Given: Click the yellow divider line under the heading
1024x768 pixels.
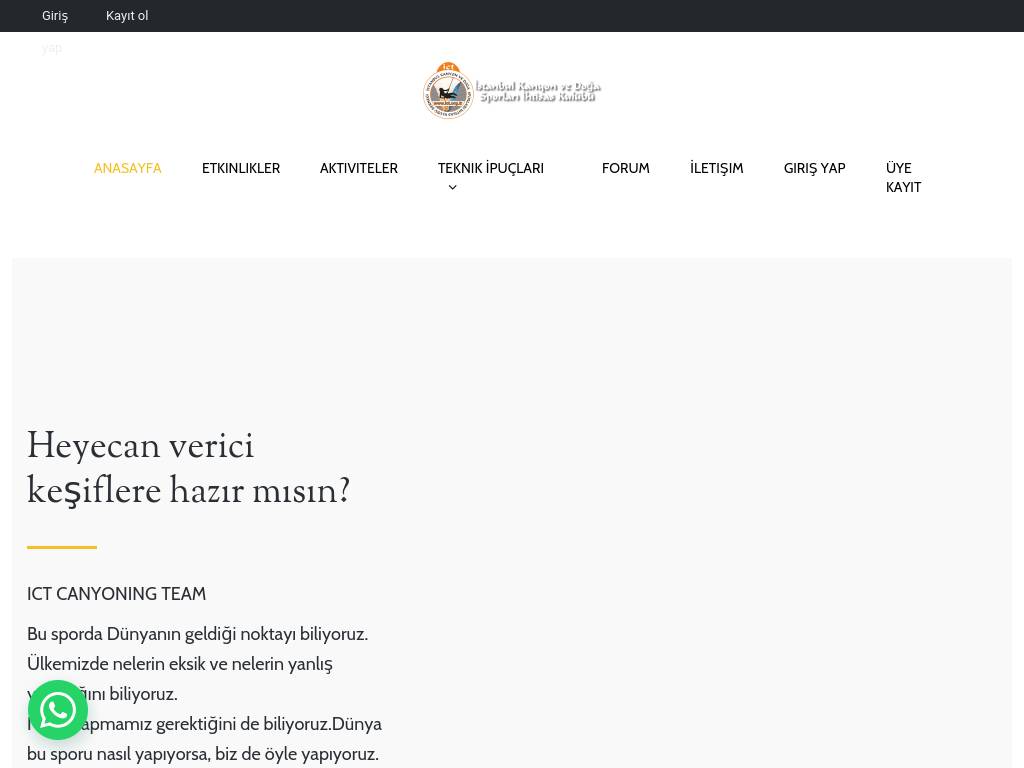Looking at the screenshot, I should pos(62,547).
